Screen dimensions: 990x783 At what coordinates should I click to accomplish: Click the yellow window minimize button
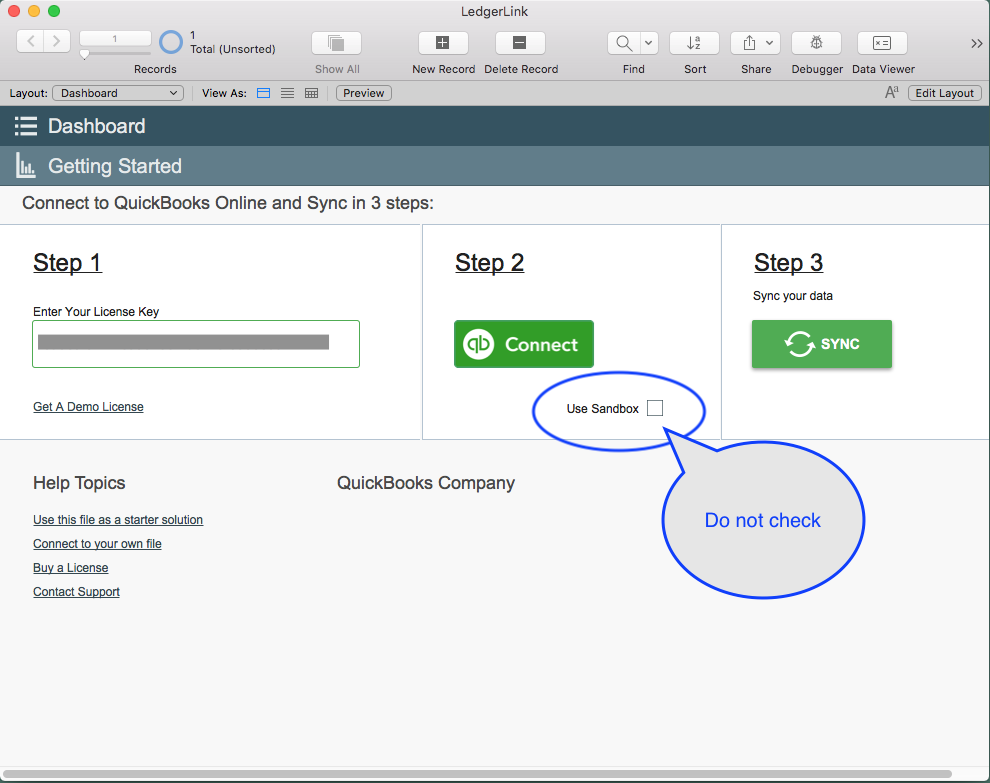coord(34,11)
